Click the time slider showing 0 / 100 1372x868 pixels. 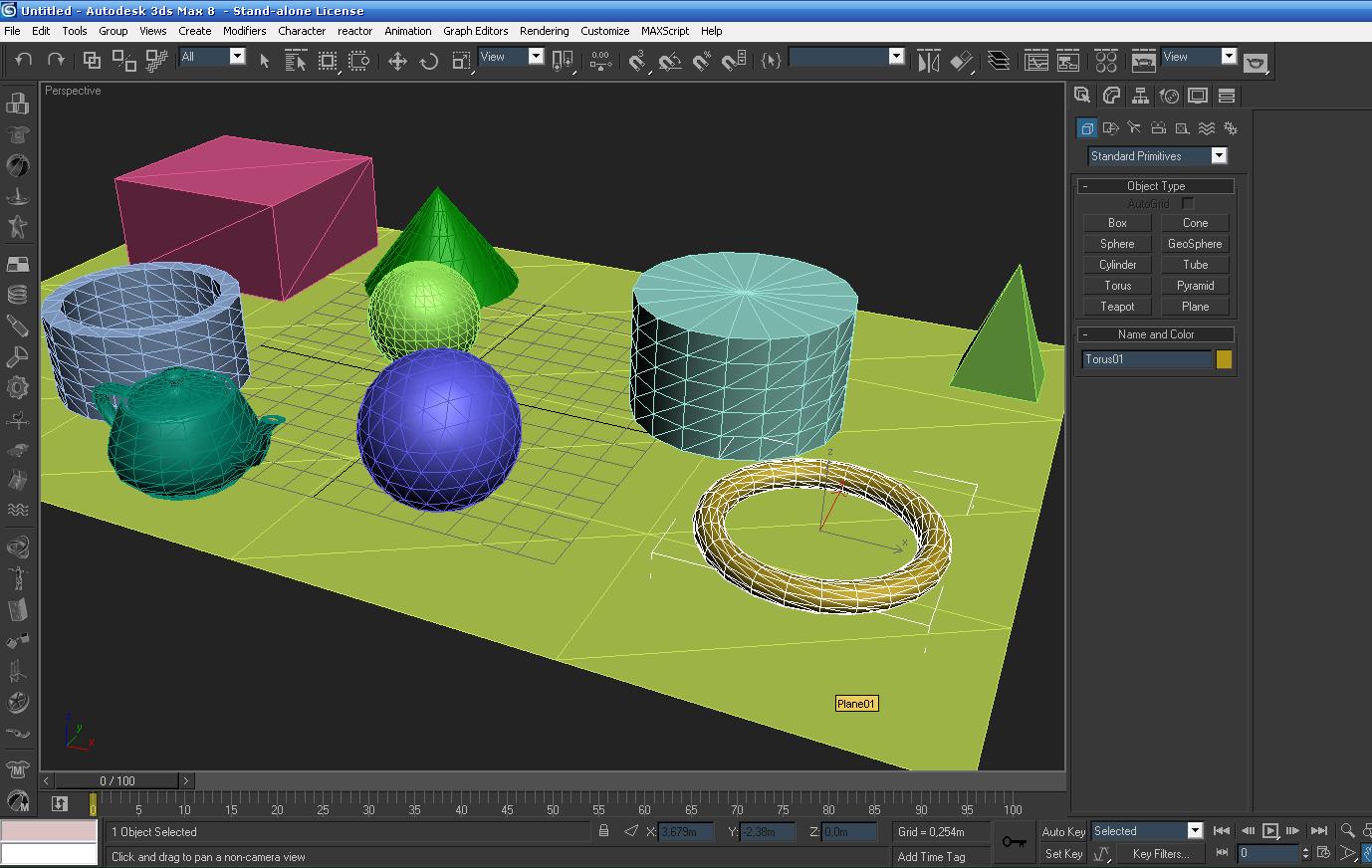tap(117, 781)
